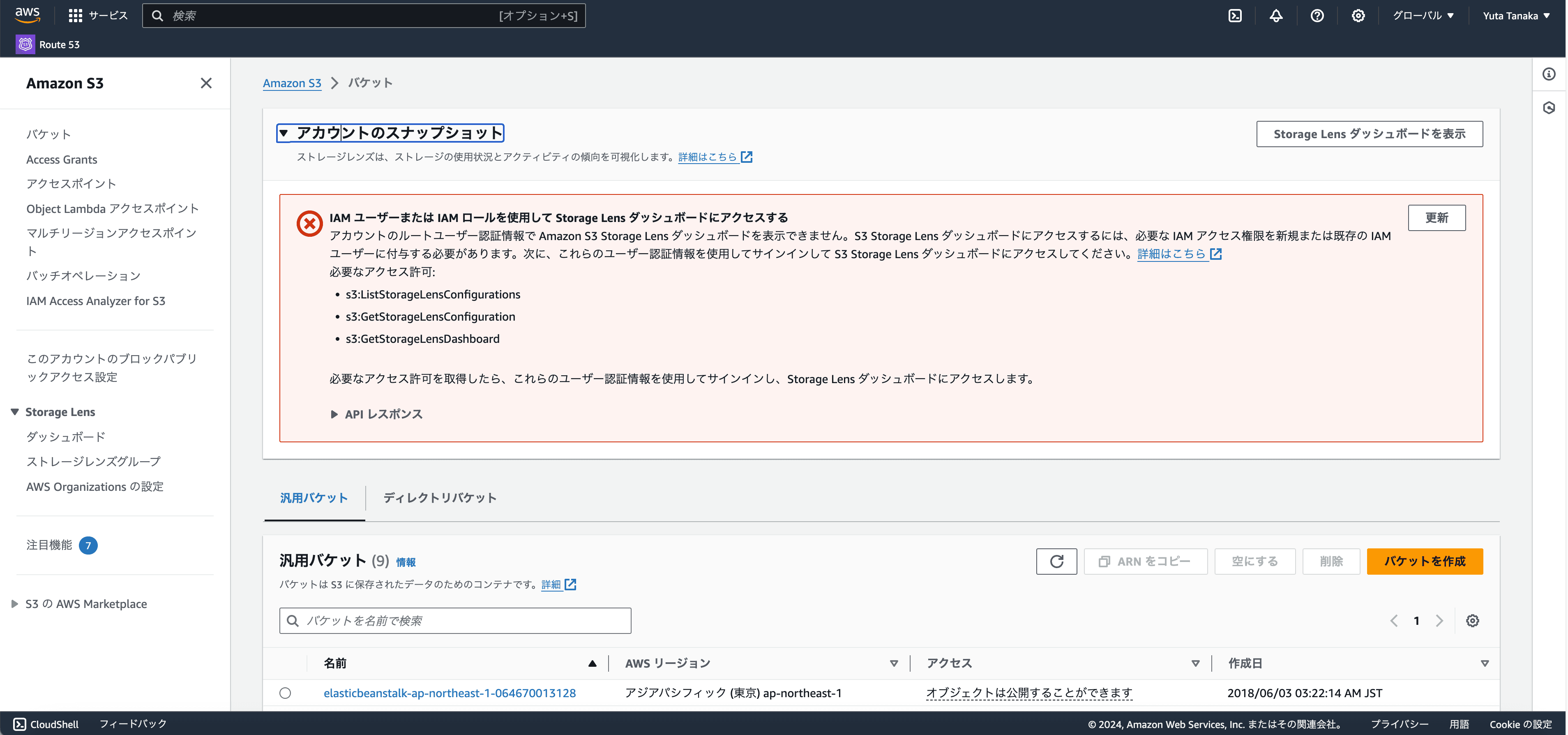Open table preferences gear icon

click(x=1472, y=621)
